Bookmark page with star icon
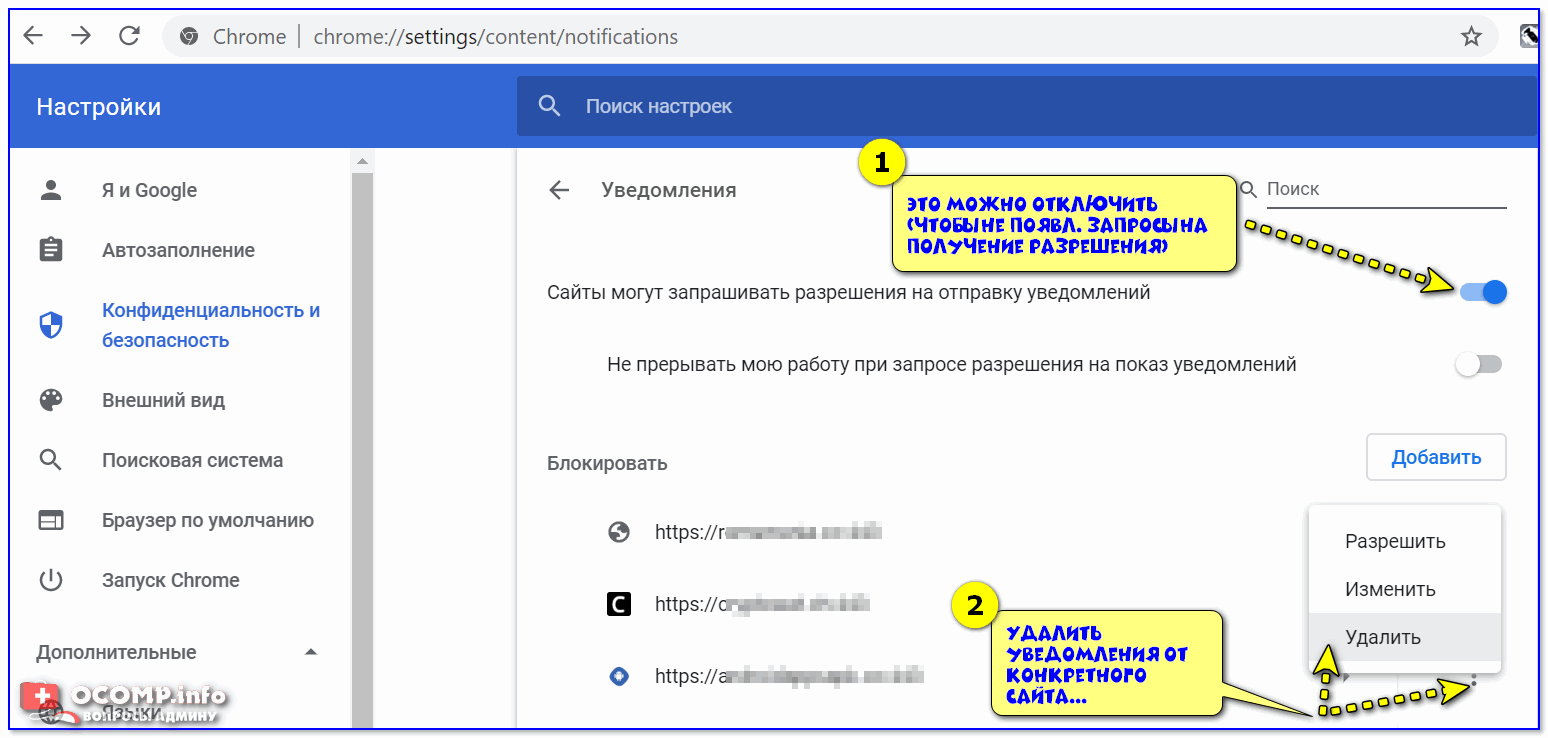Viewport: 1548px width, 738px height. point(1471,37)
